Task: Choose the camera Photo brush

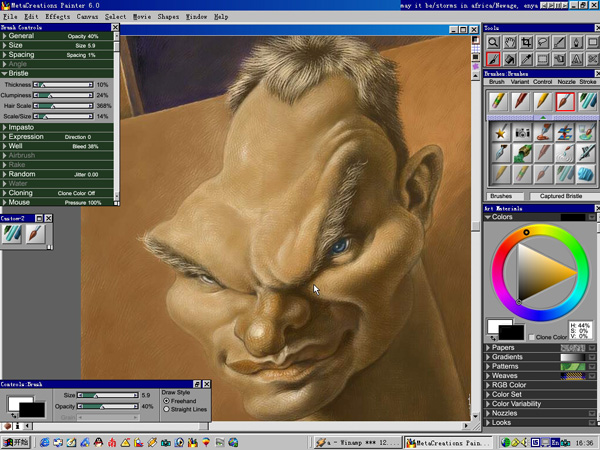Action: (x=522, y=132)
